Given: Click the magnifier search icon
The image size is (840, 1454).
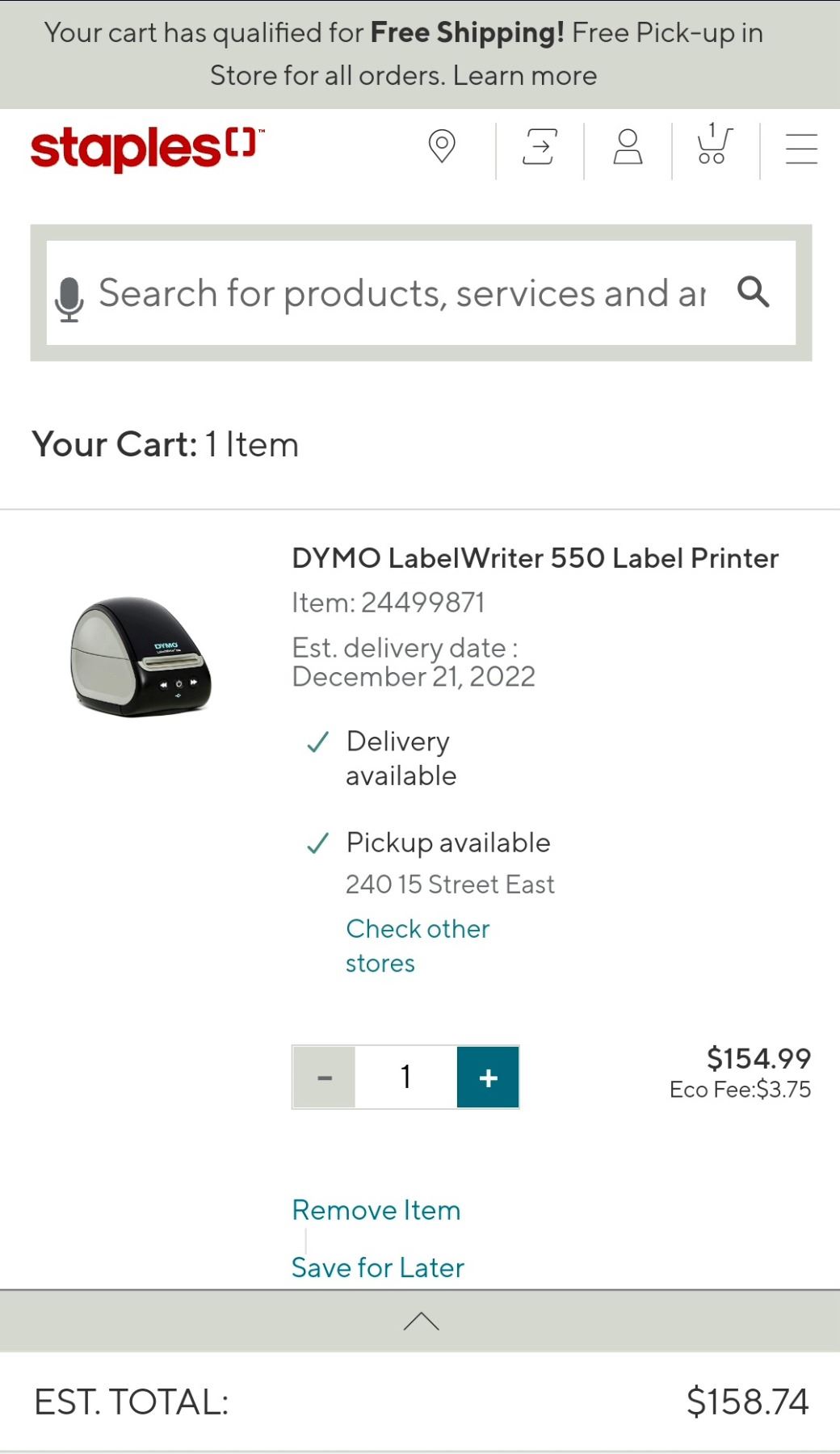Looking at the screenshot, I should point(753,292).
